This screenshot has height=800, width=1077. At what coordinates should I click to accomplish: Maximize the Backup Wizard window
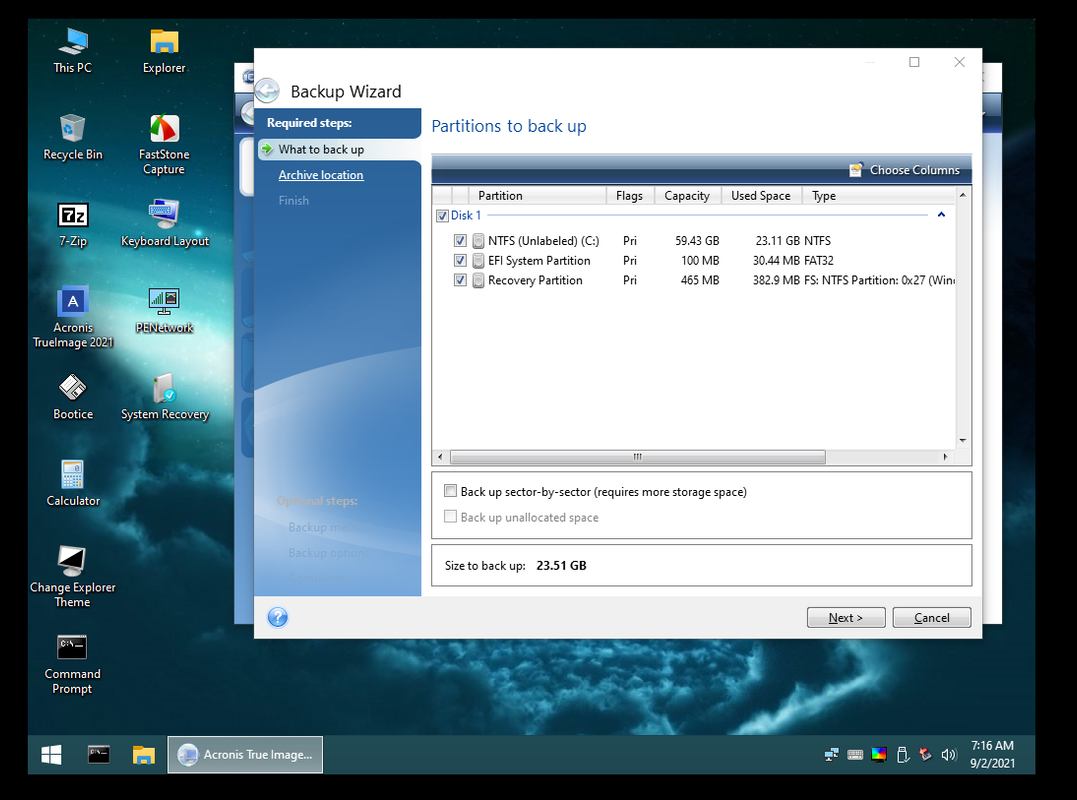click(914, 62)
